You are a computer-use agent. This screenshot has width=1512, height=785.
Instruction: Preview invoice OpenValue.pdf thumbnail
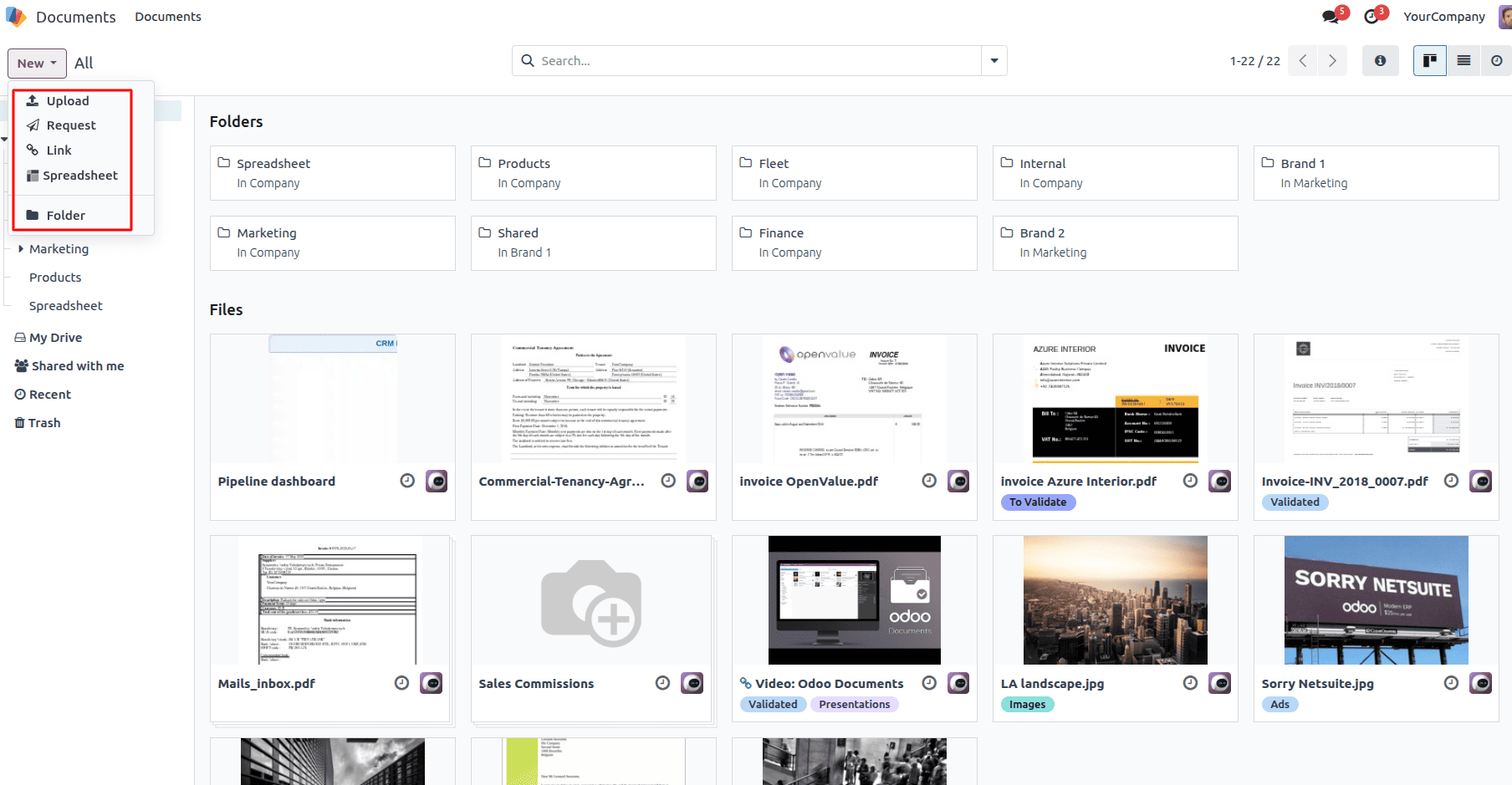[855, 399]
